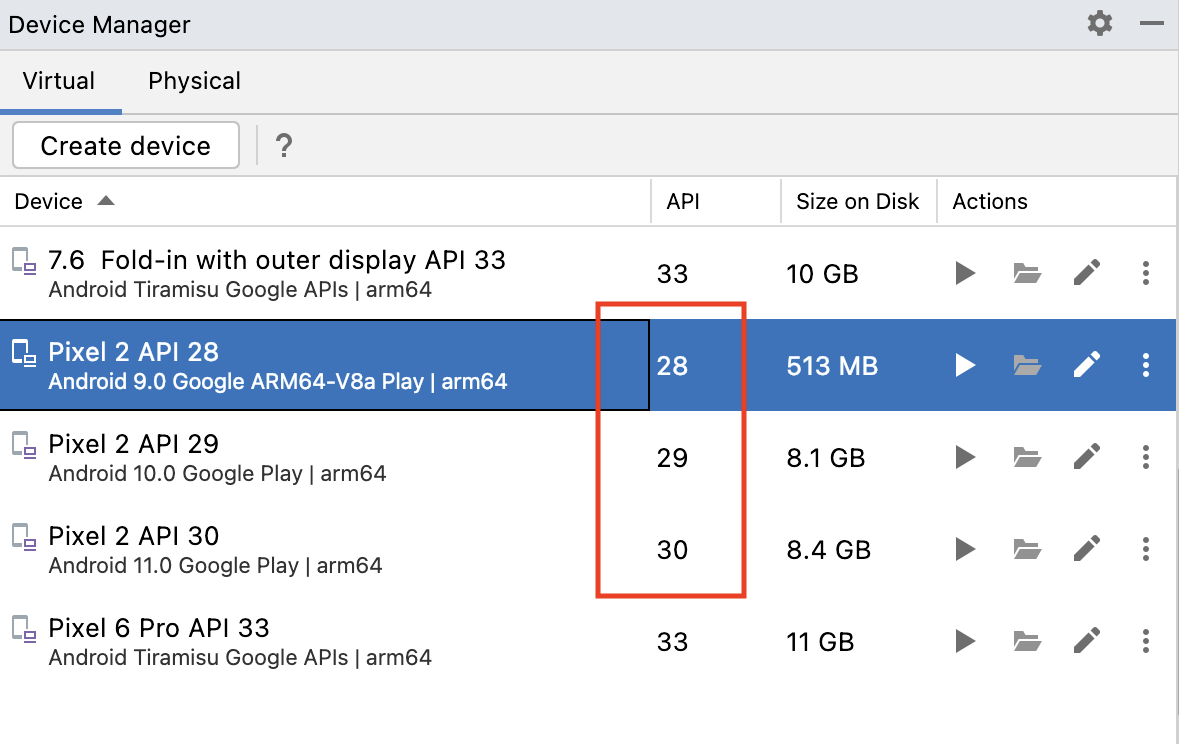Edit Pixel 6 Pro API 33 with pencil icon

click(1087, 642)
